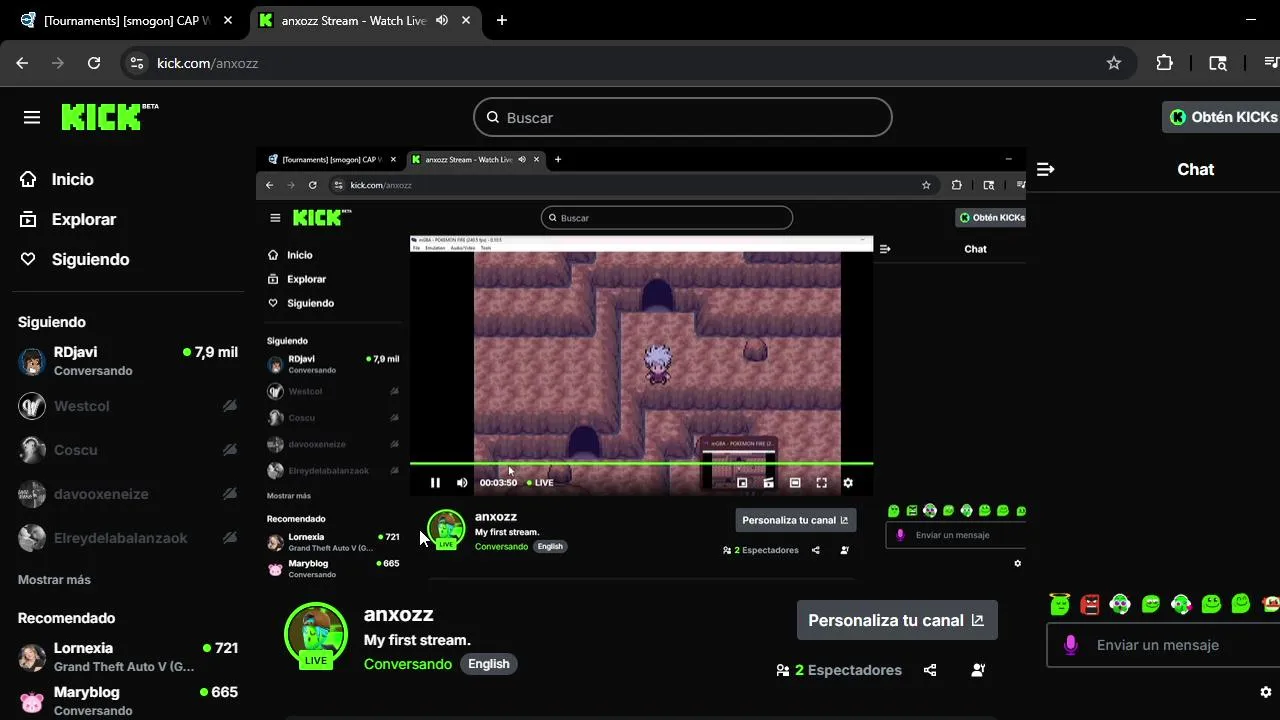Open recommended channel Lornexia
This screenshot has width=1280, height=720.
[128, 657]
